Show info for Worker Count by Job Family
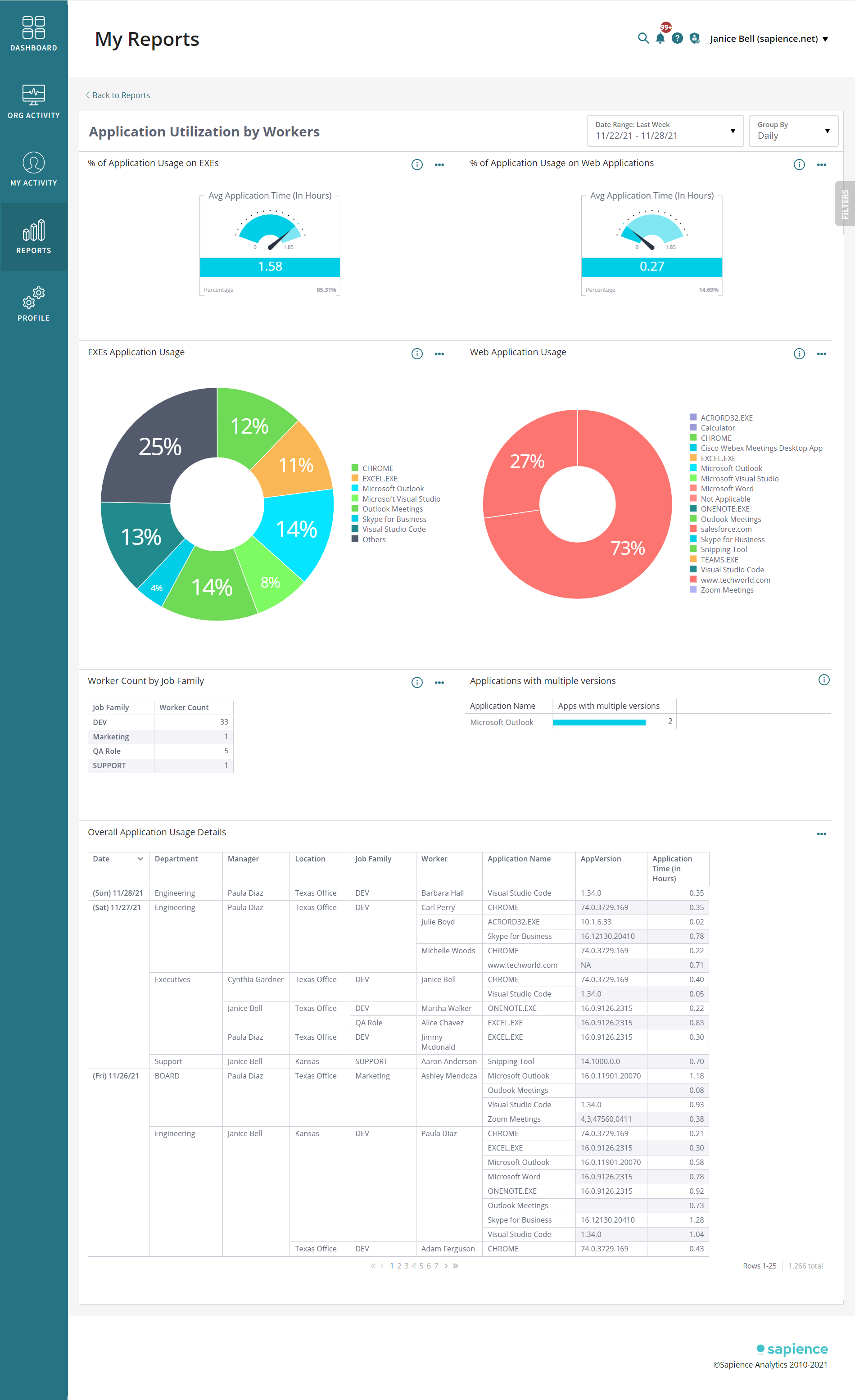The width and height of the screenshot is (855, 1400). click(417, 682)
